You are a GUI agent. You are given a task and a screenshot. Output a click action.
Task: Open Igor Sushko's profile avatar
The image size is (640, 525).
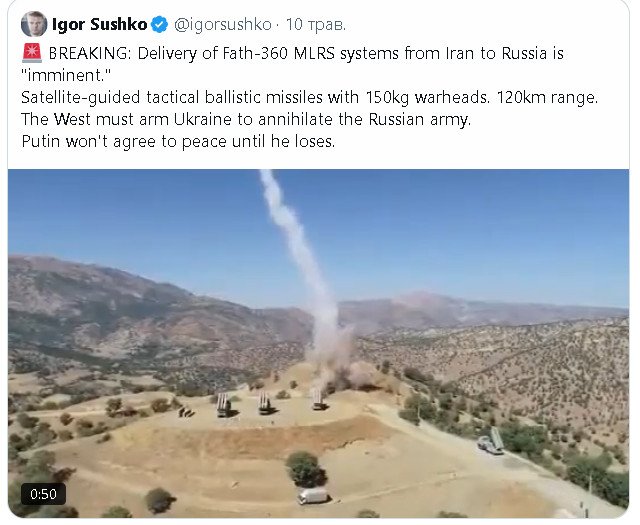[x=33, y=24]
